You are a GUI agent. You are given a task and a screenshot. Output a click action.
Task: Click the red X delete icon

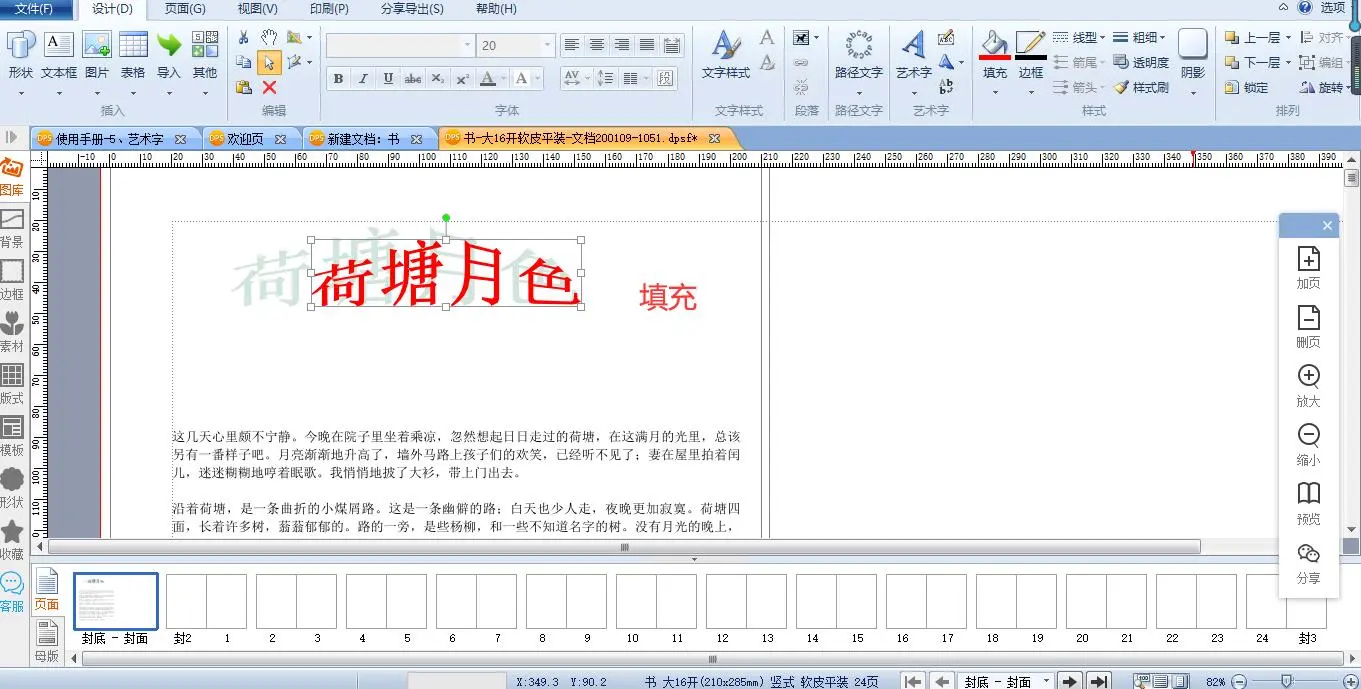269,88
